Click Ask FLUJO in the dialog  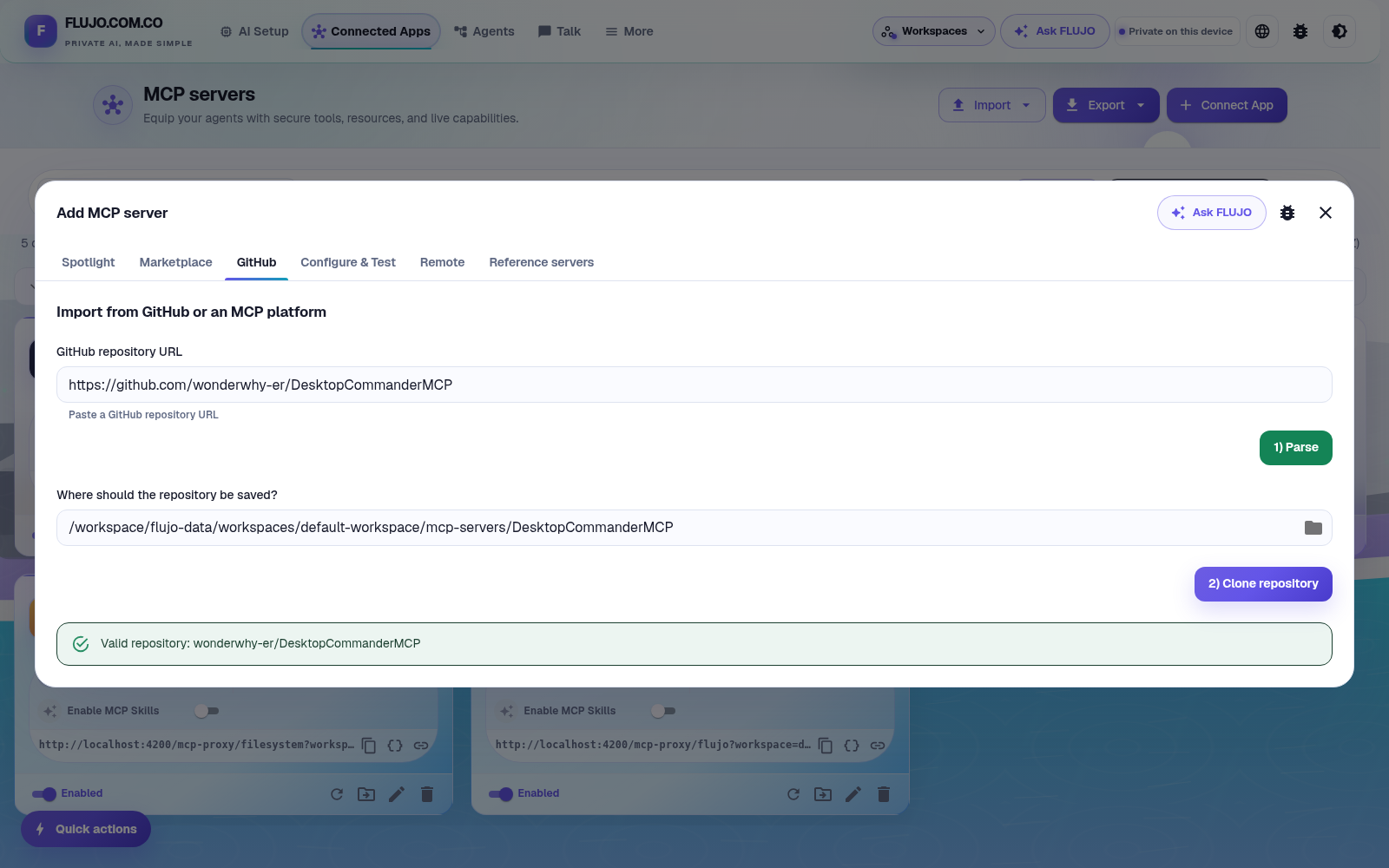(1212, 213)
